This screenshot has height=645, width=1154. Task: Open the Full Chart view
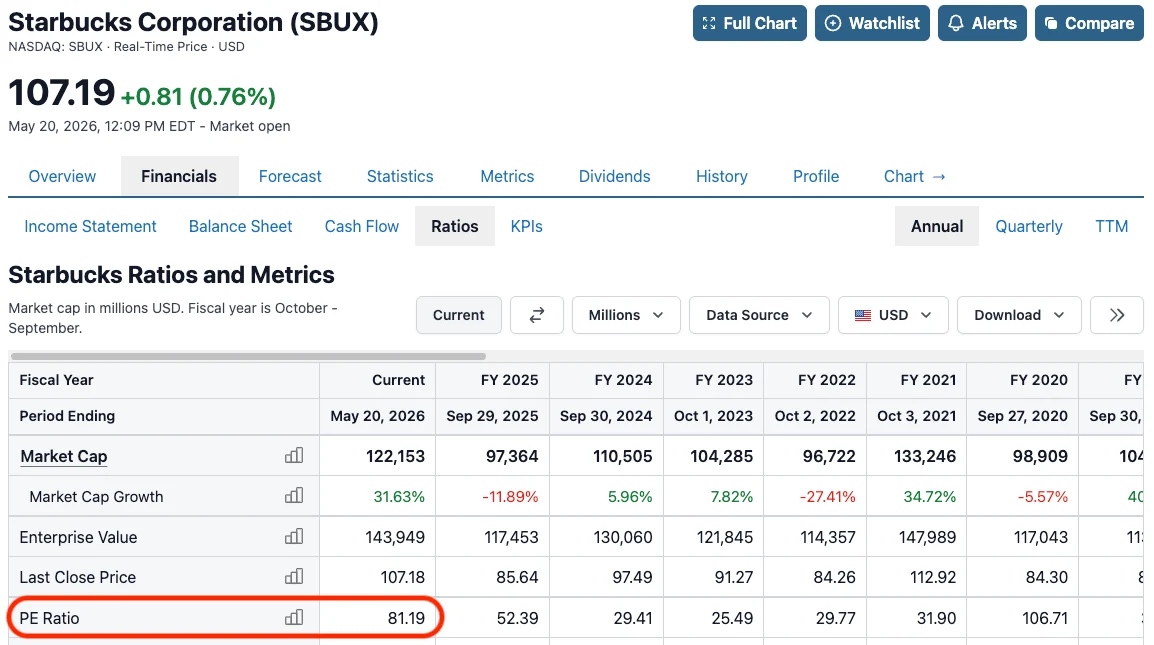pyautogui.click(x=749, y=24)
